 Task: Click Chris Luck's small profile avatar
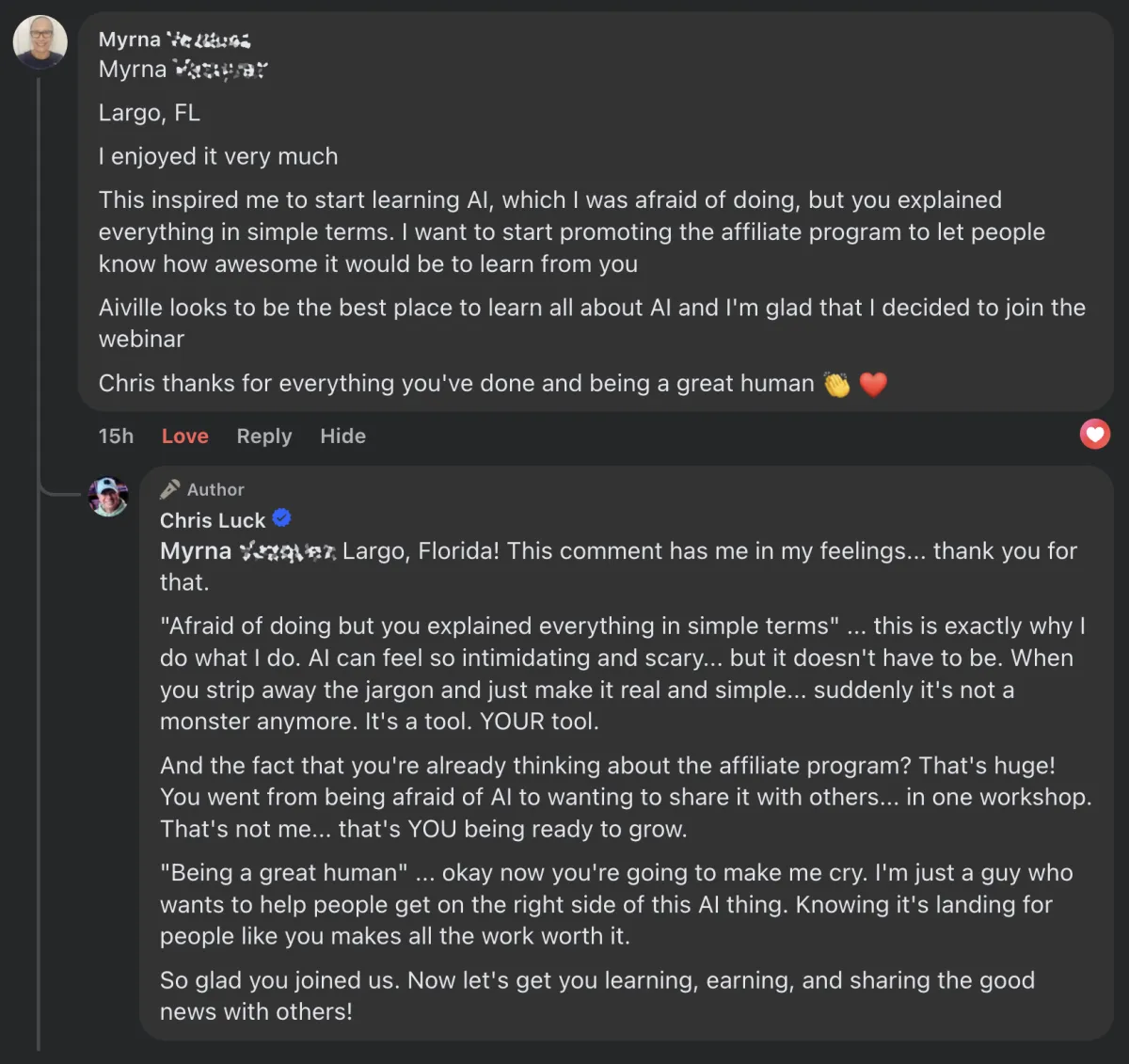coord(108,497)
